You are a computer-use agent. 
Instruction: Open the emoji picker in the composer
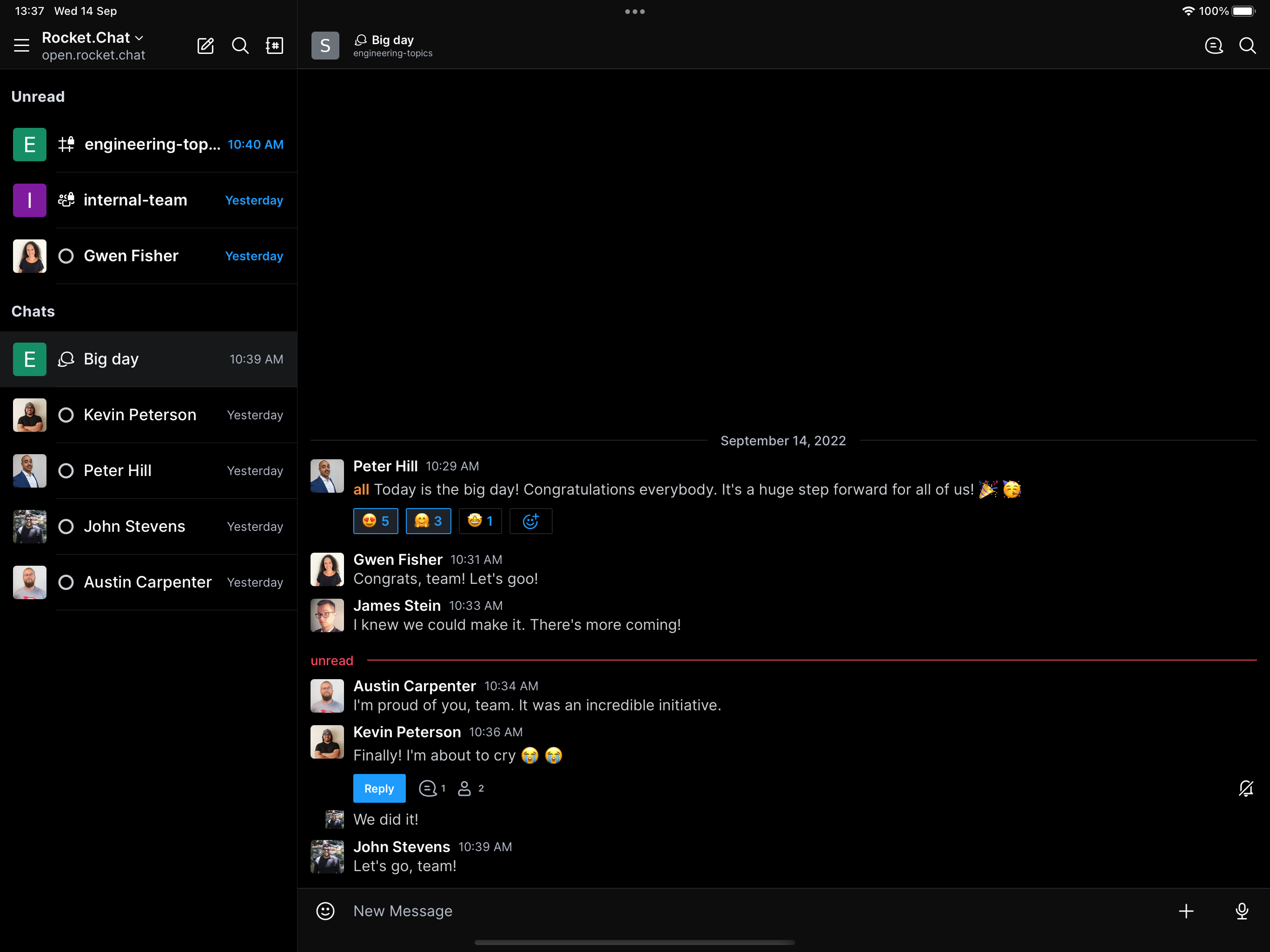pyautogui.click(x=325, y=911)
